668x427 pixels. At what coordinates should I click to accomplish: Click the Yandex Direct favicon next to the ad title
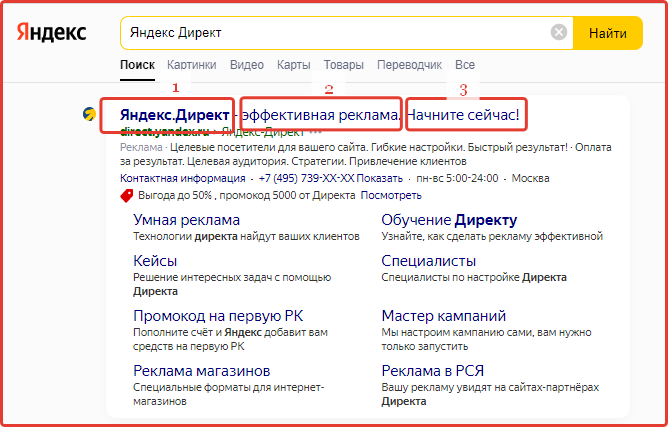pos(89,114)
